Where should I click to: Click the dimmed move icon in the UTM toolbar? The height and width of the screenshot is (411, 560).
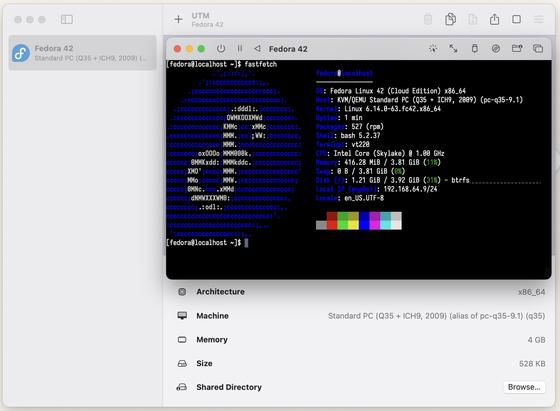pyautogui.click(x=472, y=19)
